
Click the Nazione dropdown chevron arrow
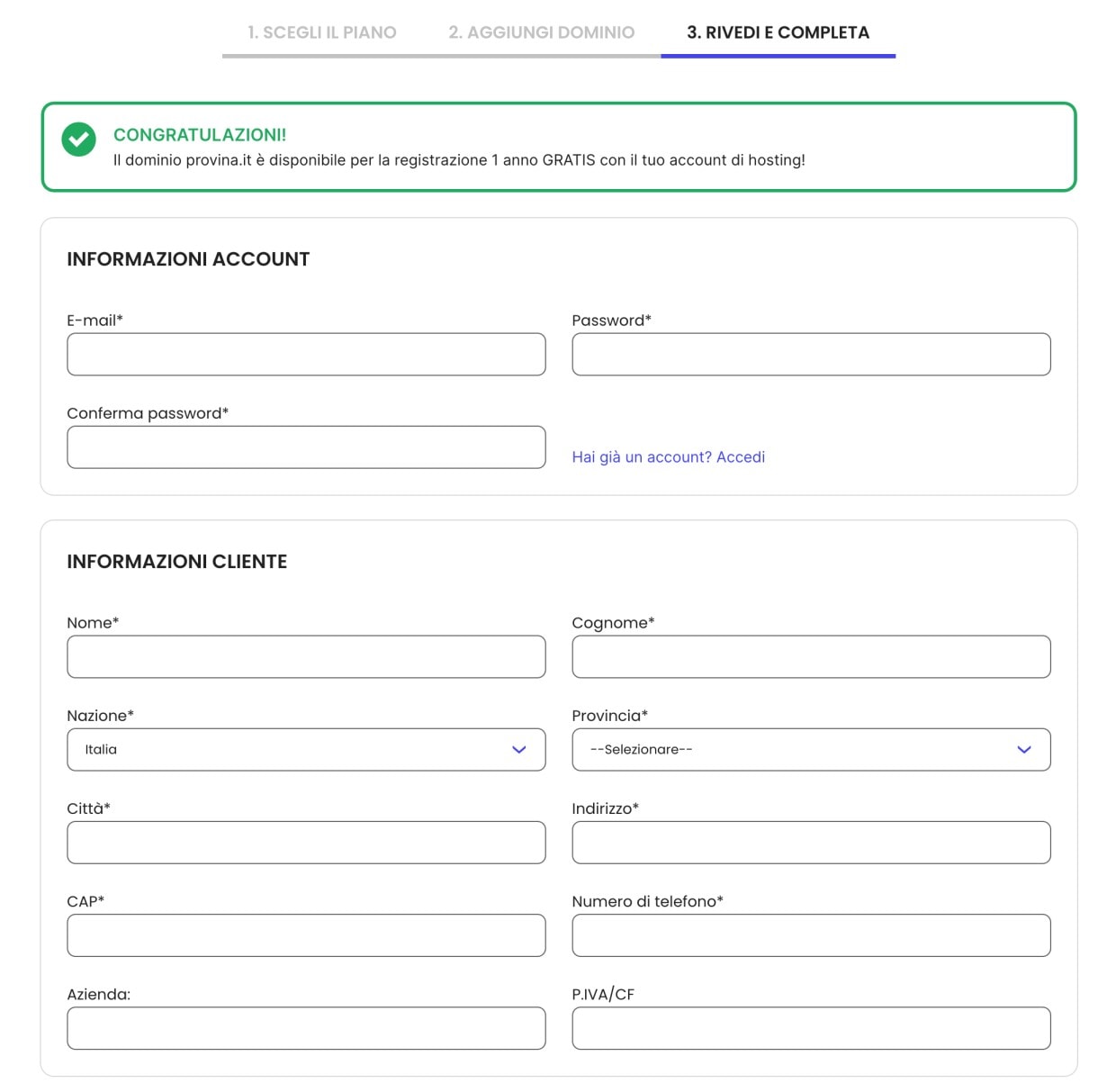518,749
